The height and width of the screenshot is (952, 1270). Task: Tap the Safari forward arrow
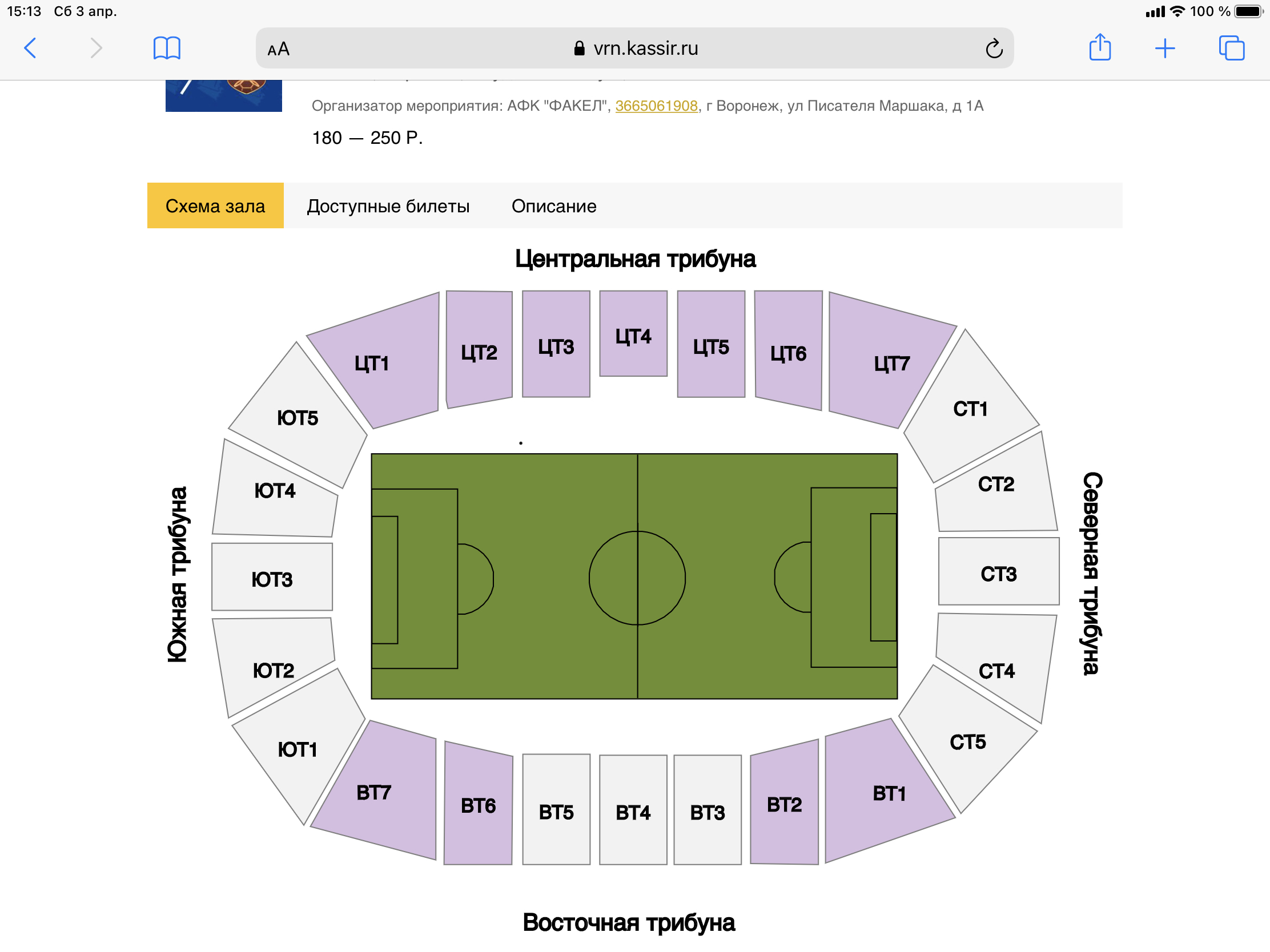(x=96, y=48)
